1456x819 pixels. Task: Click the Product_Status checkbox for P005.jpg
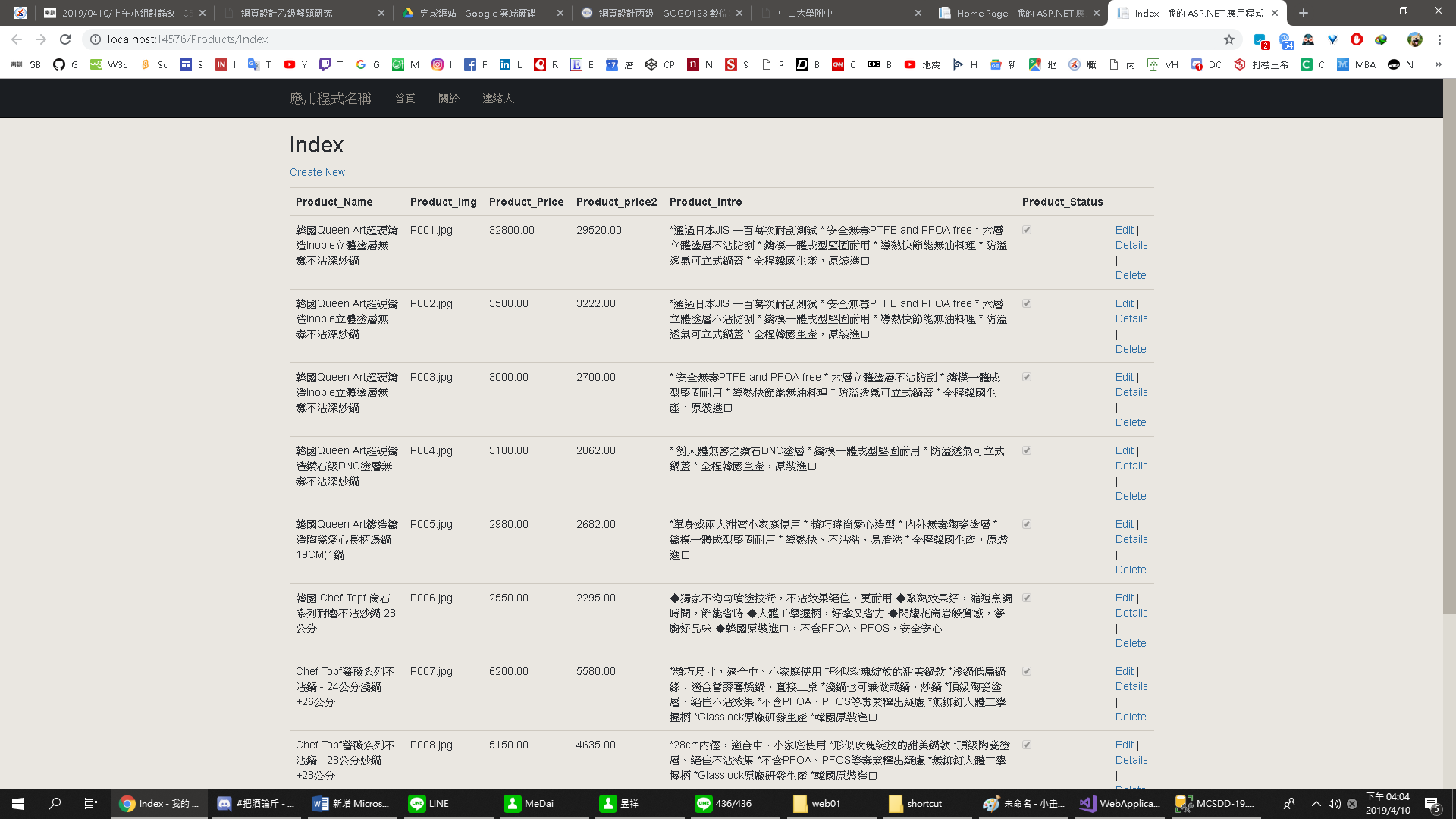(x=1027, y=524)
